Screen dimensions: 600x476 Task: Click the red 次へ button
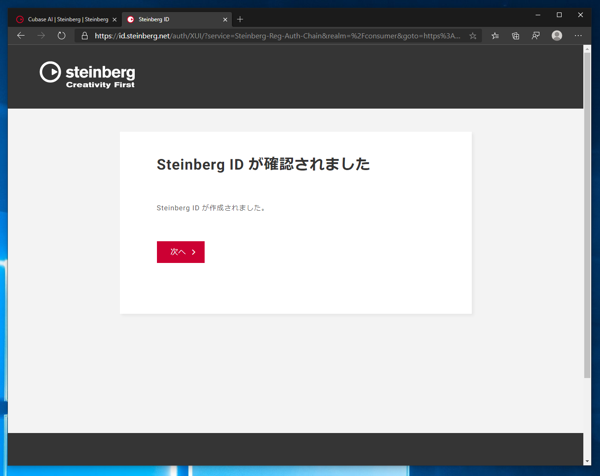point(181,252)
